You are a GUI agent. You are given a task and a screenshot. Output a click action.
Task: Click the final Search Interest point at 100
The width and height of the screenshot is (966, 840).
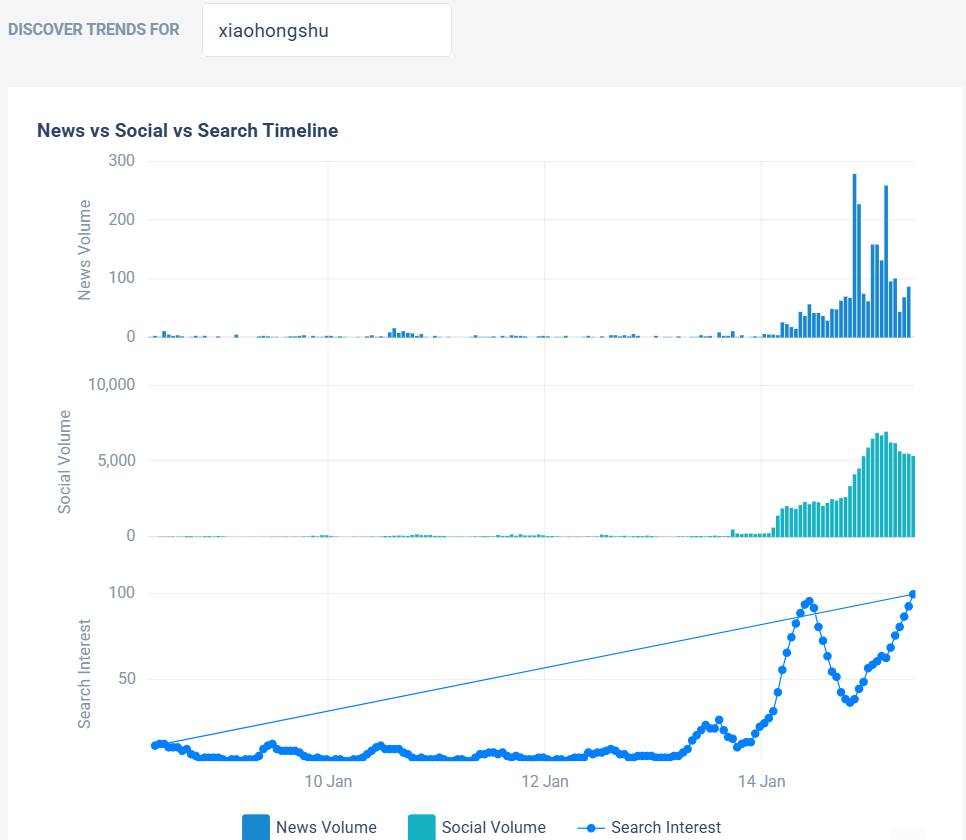point(913,594)
